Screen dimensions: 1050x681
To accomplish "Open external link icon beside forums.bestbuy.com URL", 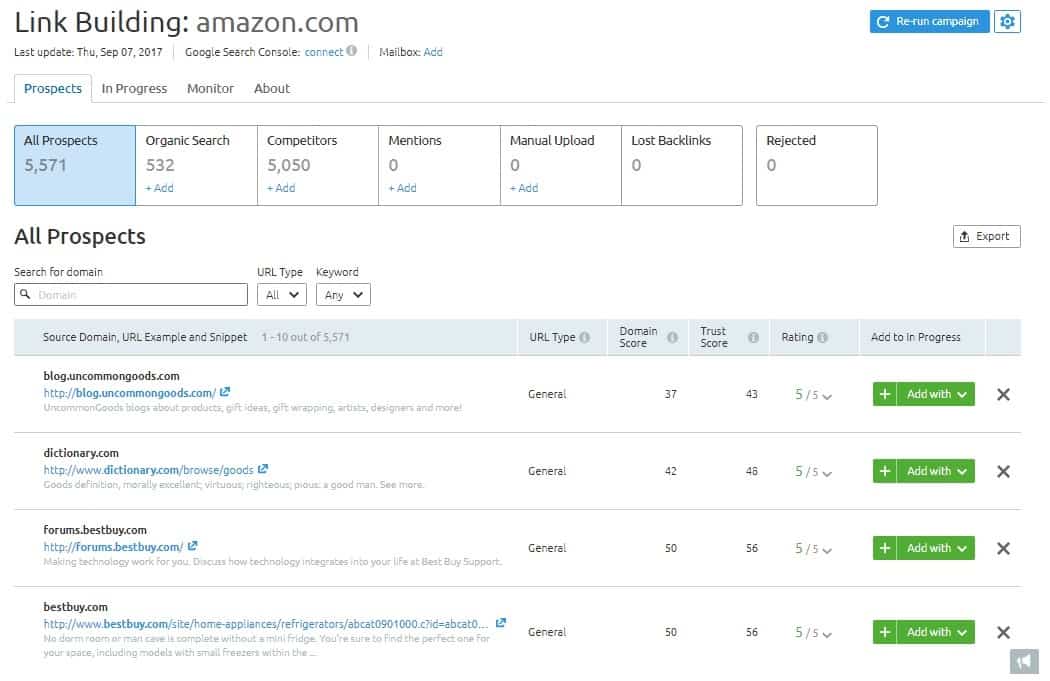I will 193,547.
